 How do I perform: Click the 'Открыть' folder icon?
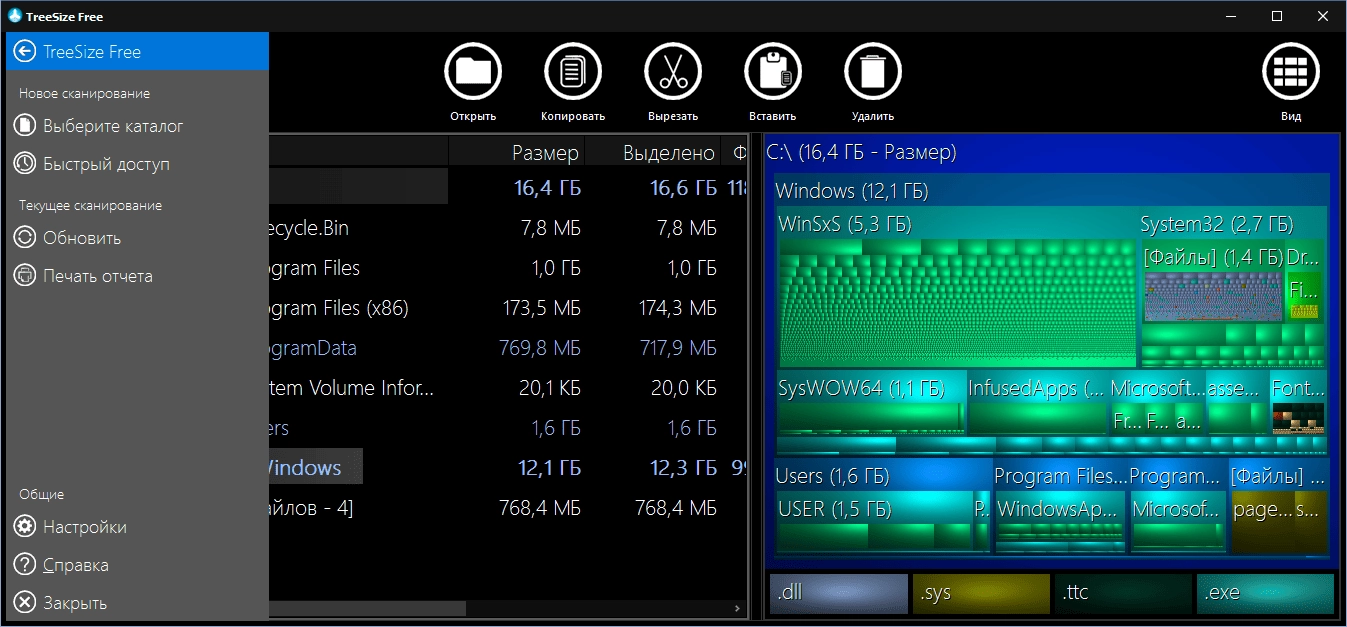coord(473,72)
